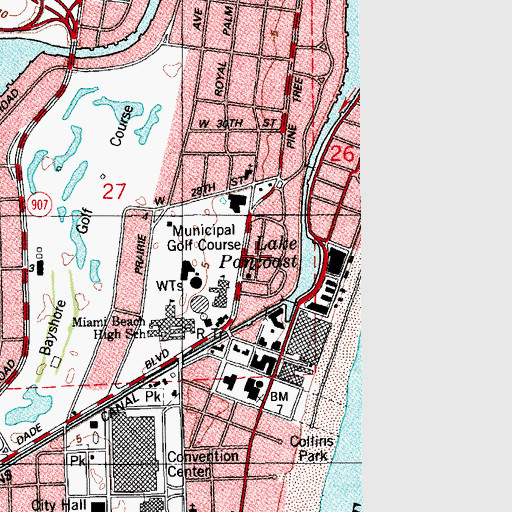The width and height of the screenshot is (512, 512).
Task: Click the Miami Beach High Sch label
Action: (x=109, y=328)
